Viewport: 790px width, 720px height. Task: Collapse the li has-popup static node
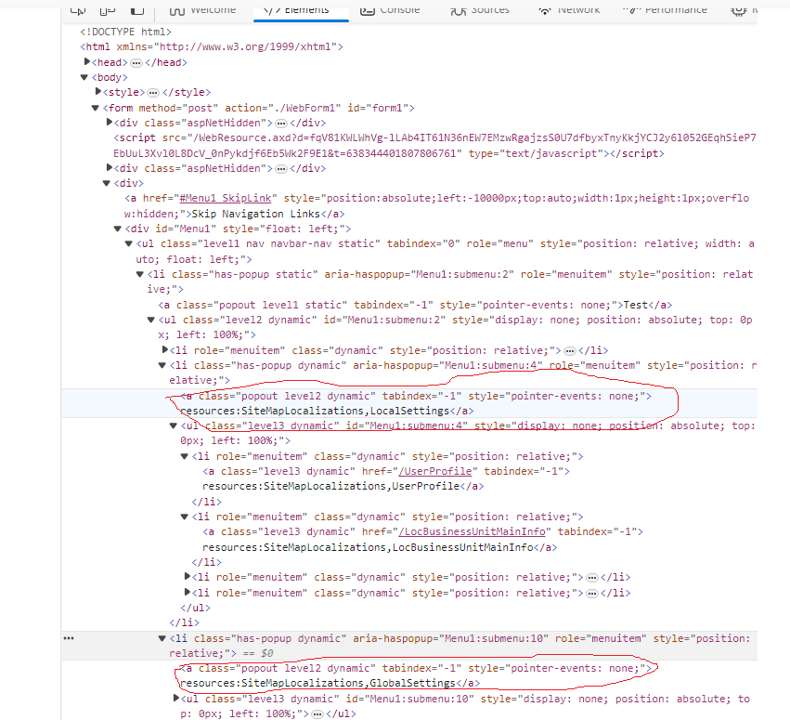coord(140,274)
